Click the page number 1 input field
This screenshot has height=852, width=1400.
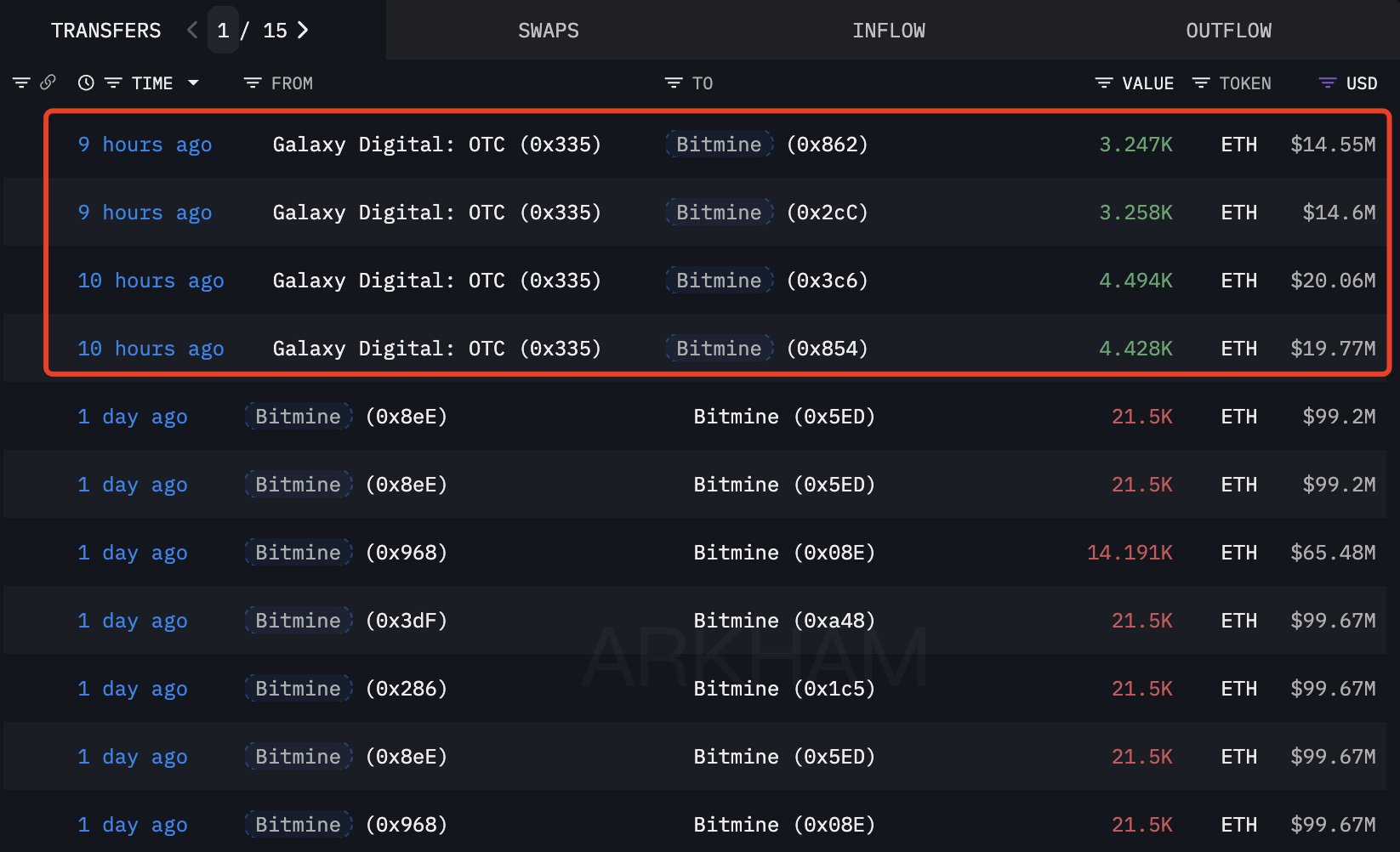(x=223, y=31)
